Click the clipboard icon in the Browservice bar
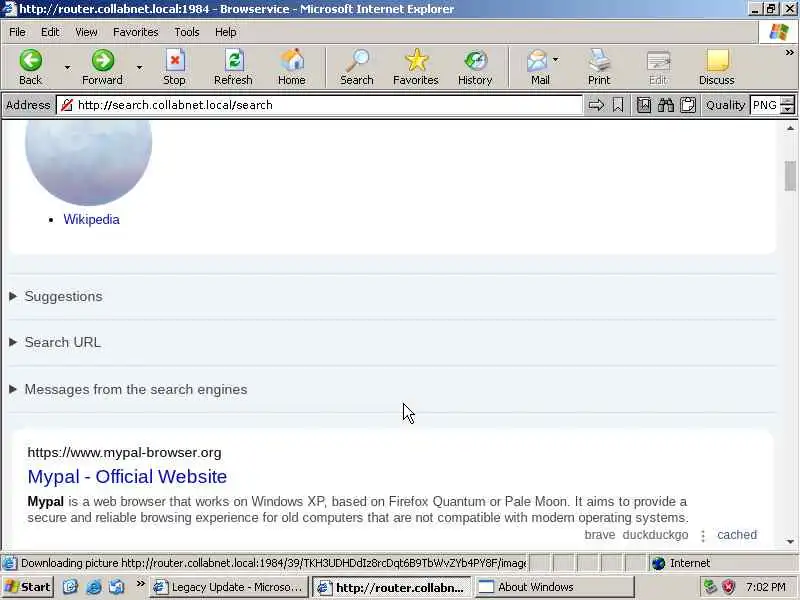 pos(688,105)
